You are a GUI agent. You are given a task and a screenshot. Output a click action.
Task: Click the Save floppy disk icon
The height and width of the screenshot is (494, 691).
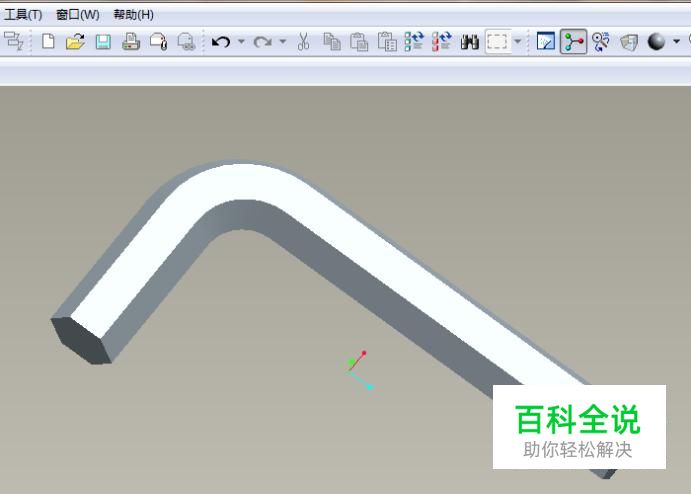pos(103,42)
